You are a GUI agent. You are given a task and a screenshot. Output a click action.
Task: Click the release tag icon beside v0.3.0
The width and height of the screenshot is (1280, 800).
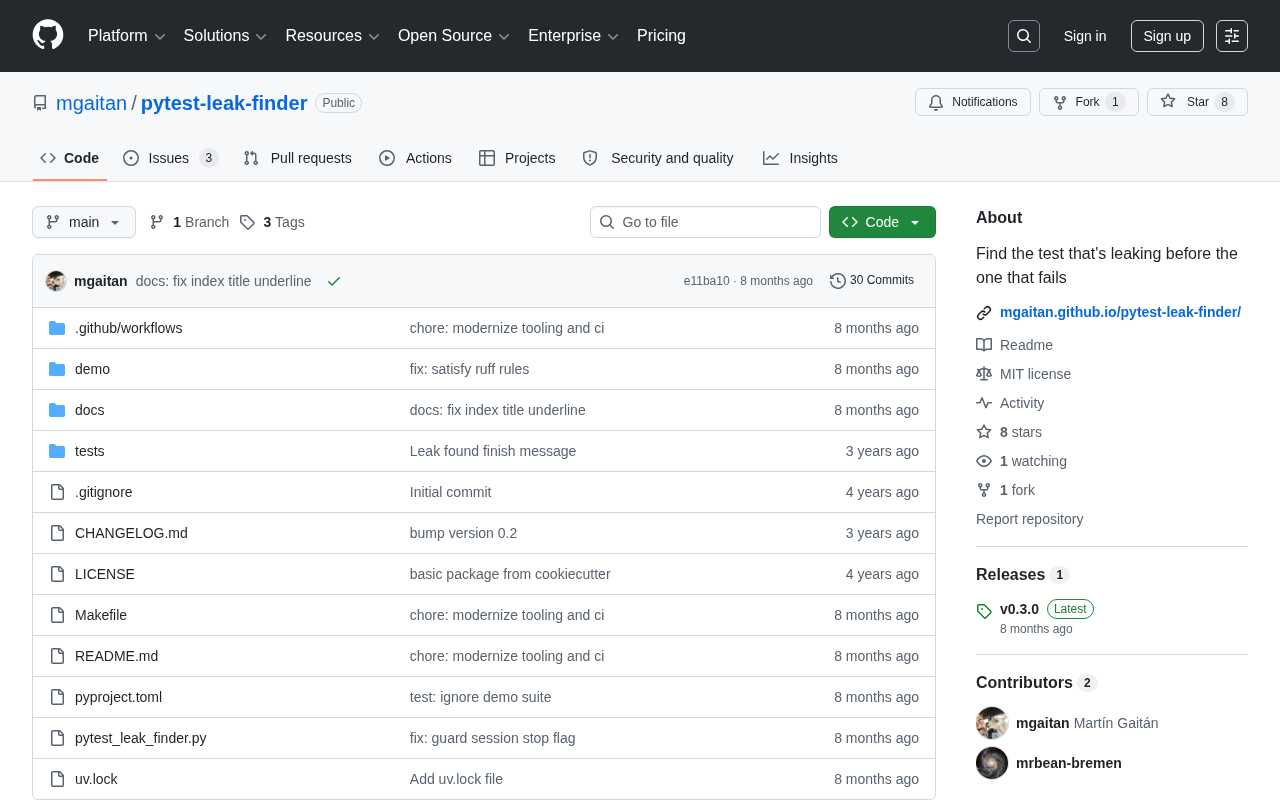pos(984,610)
